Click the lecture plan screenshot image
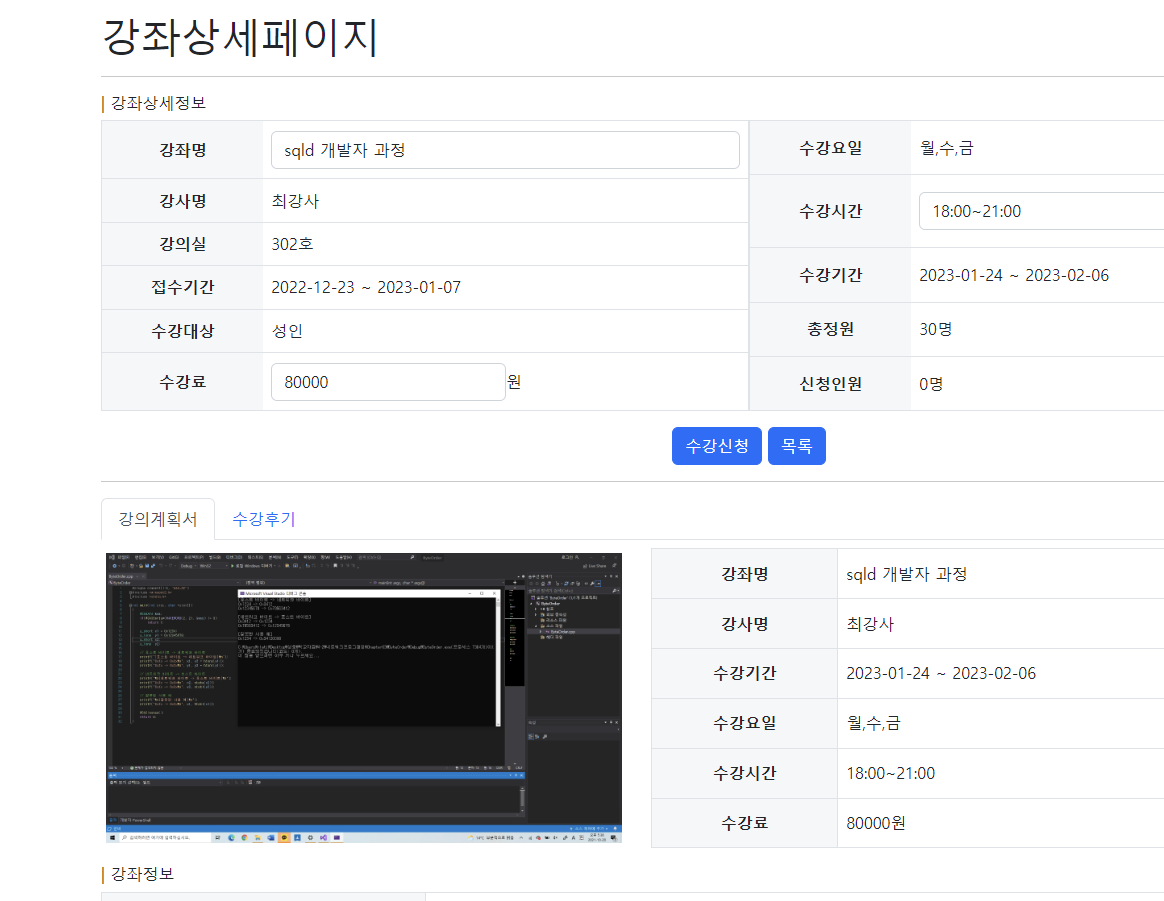1164x901 pixels. click(x=361, y=698)
